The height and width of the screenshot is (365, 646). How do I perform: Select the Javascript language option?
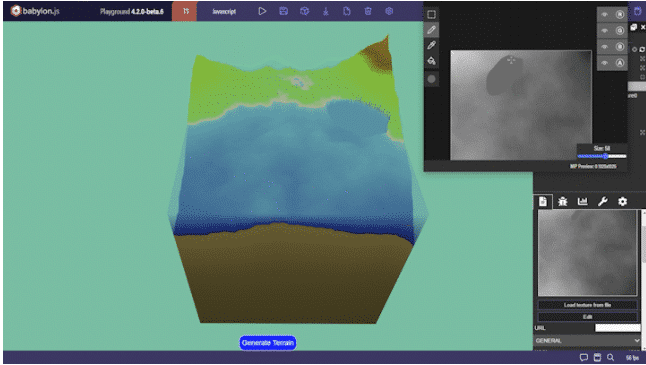coord(224,12)
